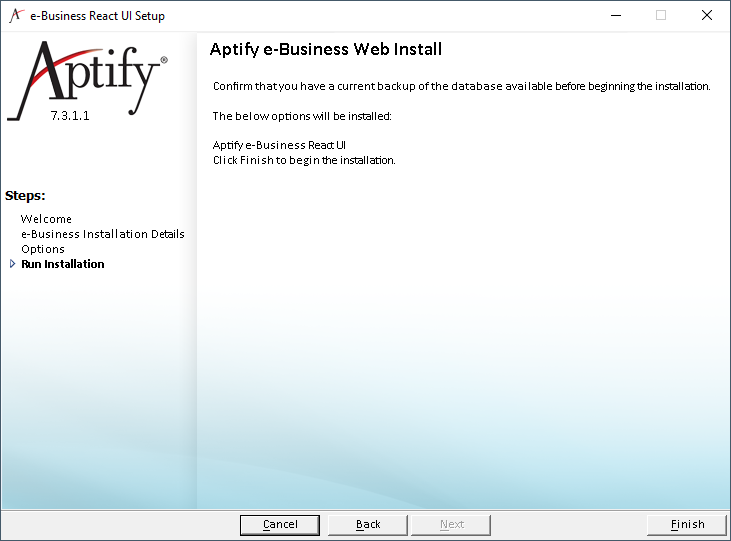Click the Finish button to begin installation
This screenshot has width=731, height=541.
click(687, 525)
